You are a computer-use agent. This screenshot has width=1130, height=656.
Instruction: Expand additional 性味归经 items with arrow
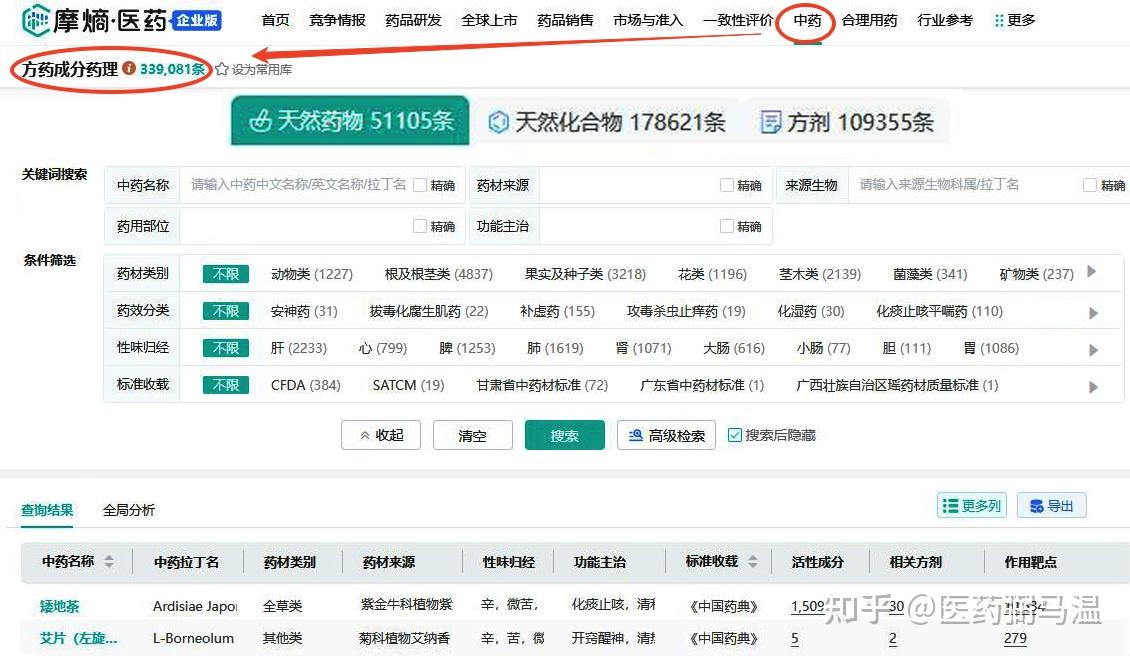coord(1093,349)
